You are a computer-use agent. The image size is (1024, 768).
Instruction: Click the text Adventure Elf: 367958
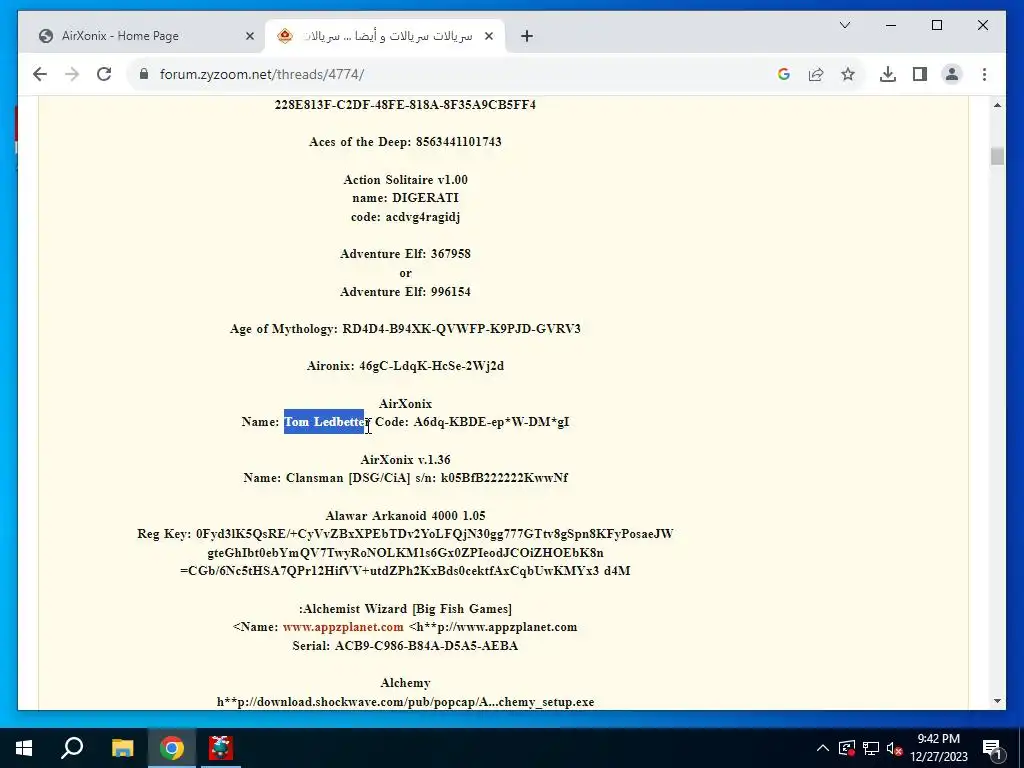(x=405, y=254)
